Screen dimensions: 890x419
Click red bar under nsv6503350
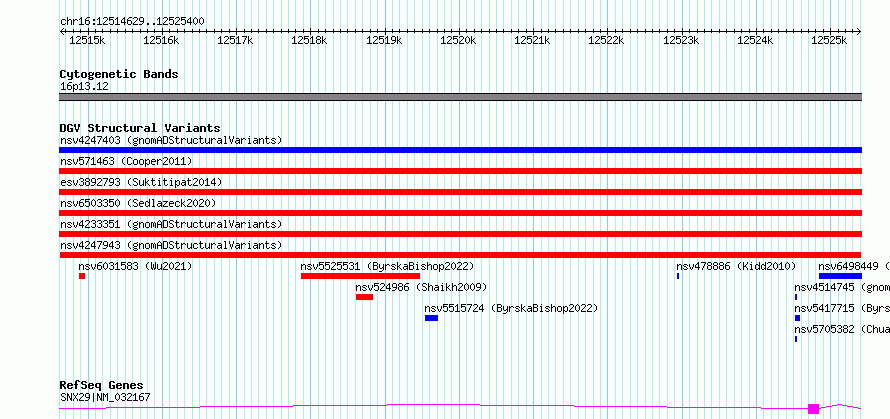(x=460, y=213)
